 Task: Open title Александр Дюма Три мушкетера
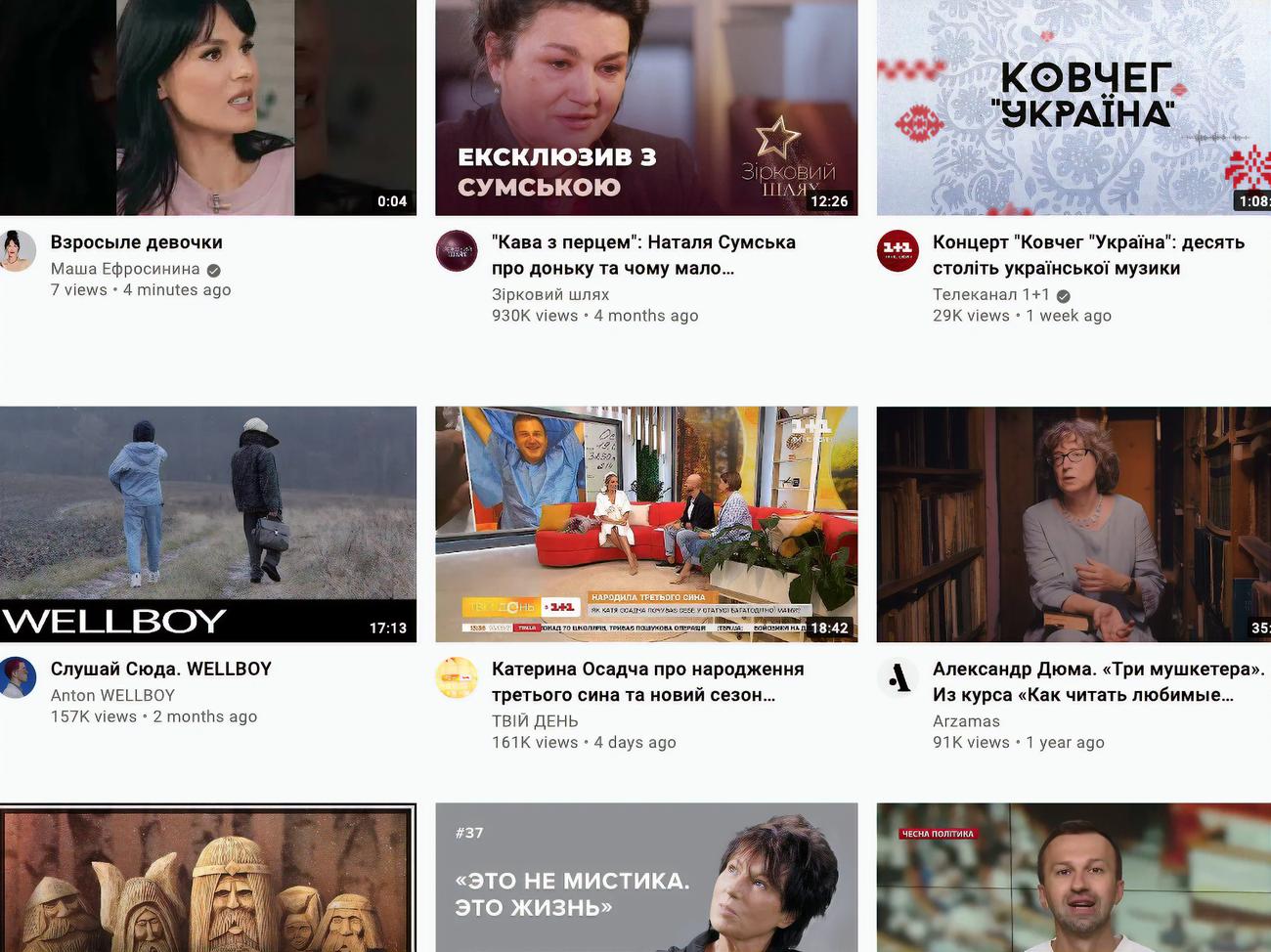[1098, 682]
